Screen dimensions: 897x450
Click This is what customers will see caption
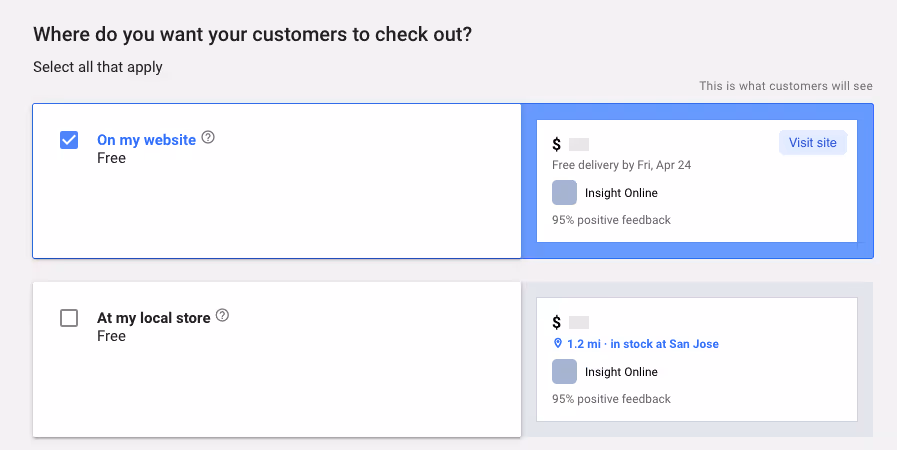(785, 86)
